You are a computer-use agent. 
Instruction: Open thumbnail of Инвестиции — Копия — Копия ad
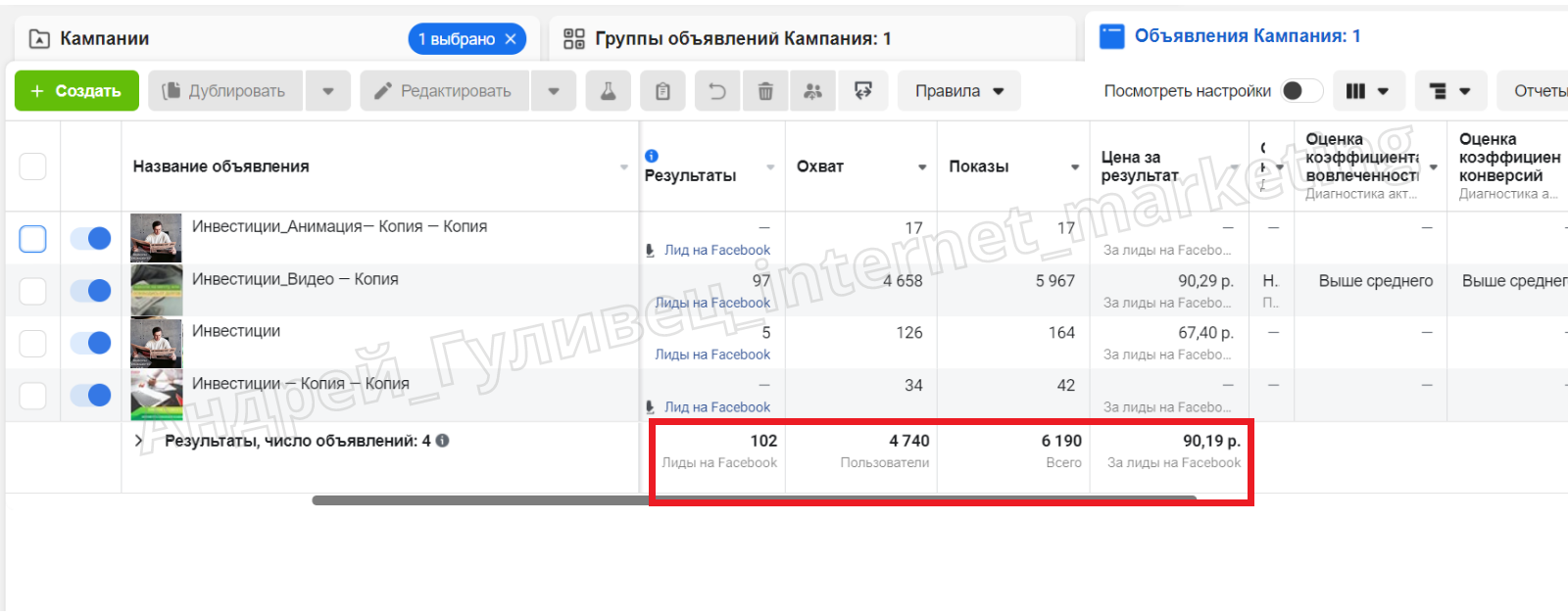(x=156, y=396)
